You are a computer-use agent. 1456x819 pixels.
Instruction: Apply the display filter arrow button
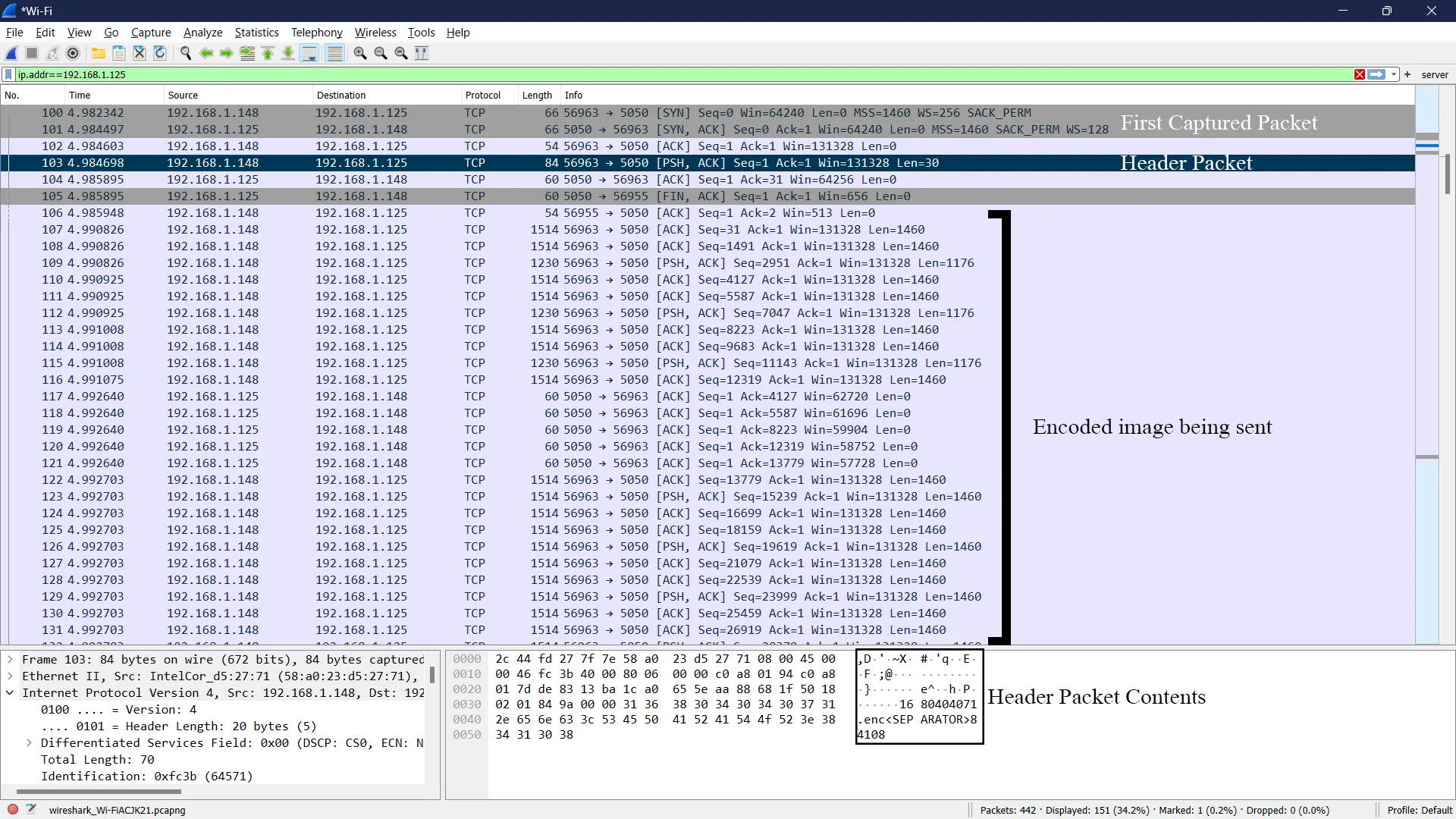tap(1377, 74)
